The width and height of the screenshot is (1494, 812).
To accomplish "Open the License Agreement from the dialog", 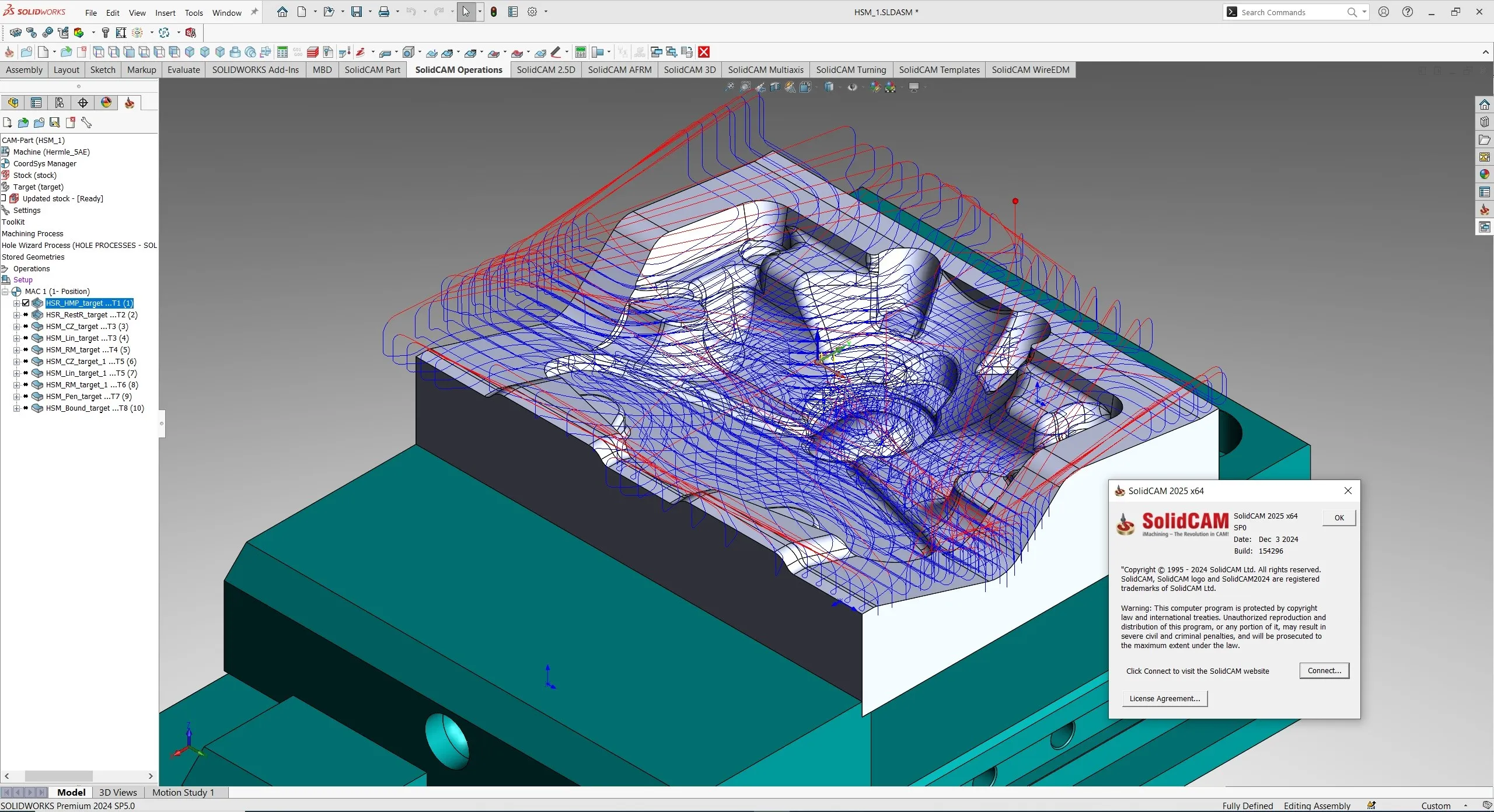I will click(x=1164, y=698).
